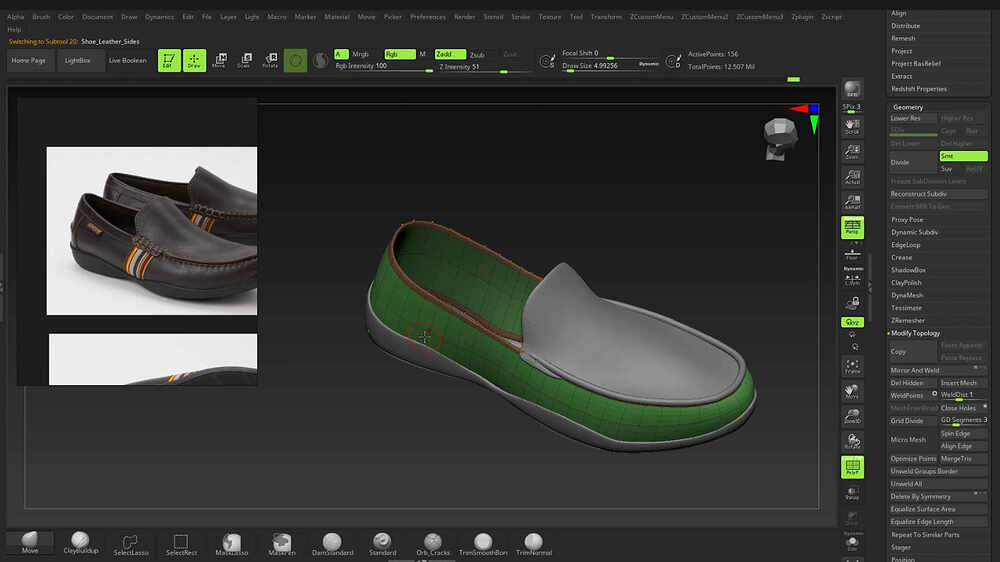Click the Move transform icon in toolbar
The height and width of the screenshot is (562, 1000).
[x=219, y=61]
